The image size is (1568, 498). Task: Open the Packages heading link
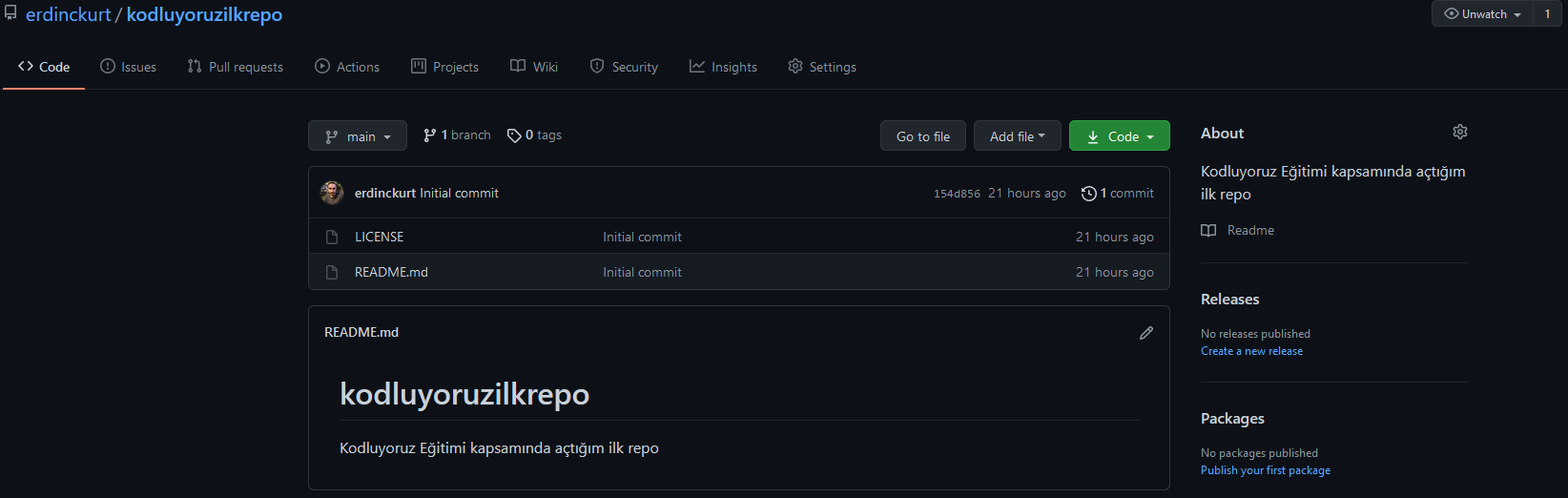[1232, 419]
